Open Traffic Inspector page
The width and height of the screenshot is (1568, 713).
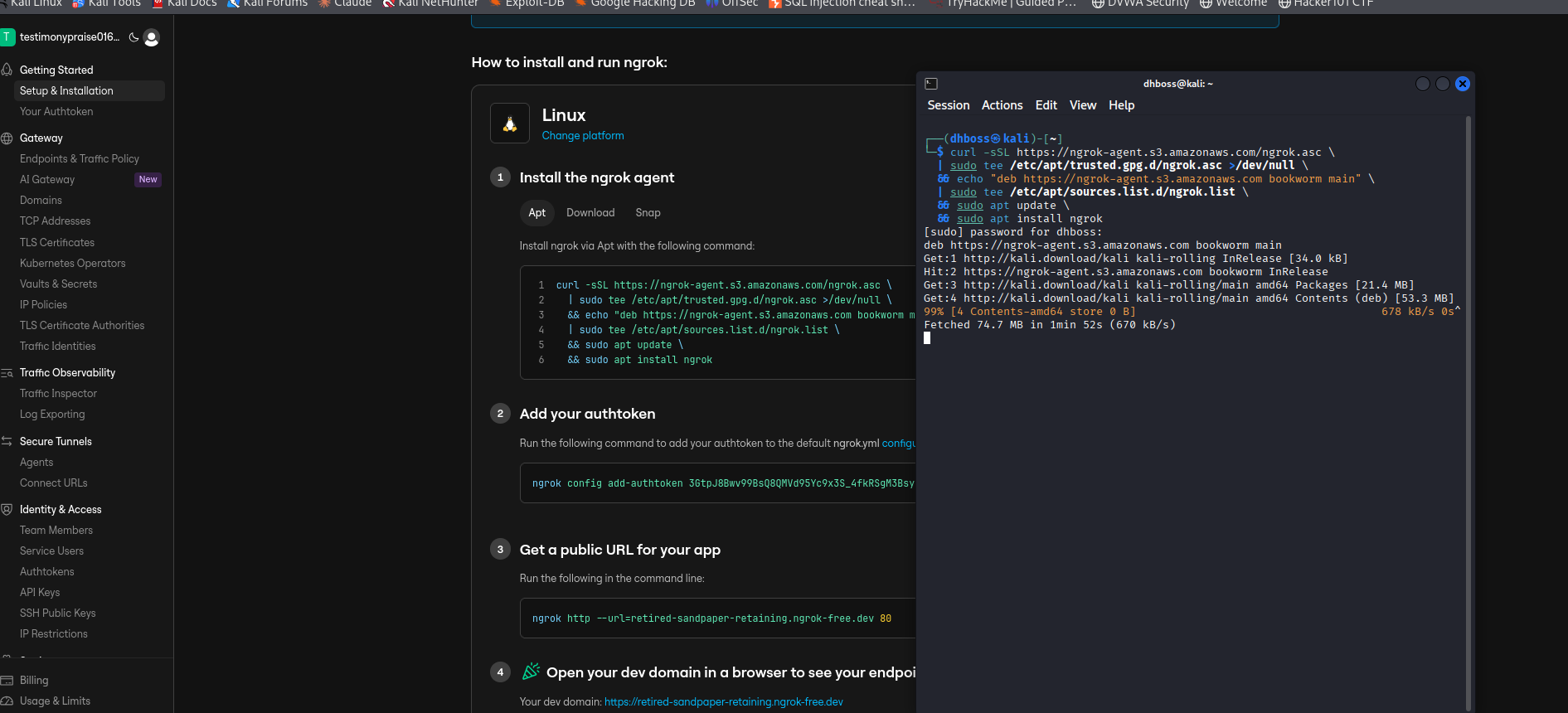pos(59,394)
